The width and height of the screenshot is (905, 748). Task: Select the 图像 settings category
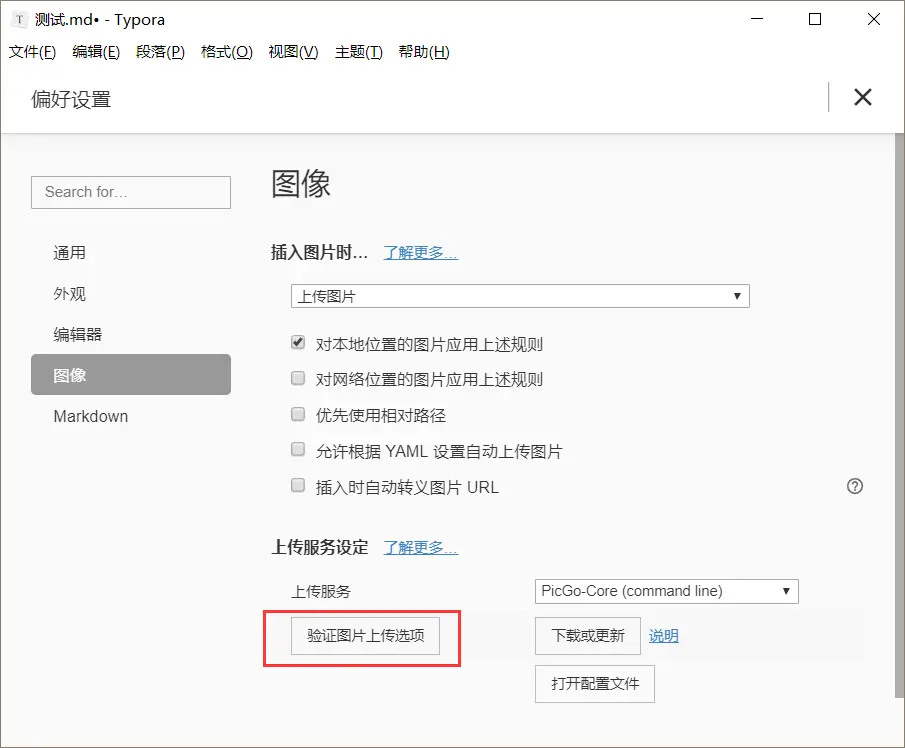click(x=131, y=375)
